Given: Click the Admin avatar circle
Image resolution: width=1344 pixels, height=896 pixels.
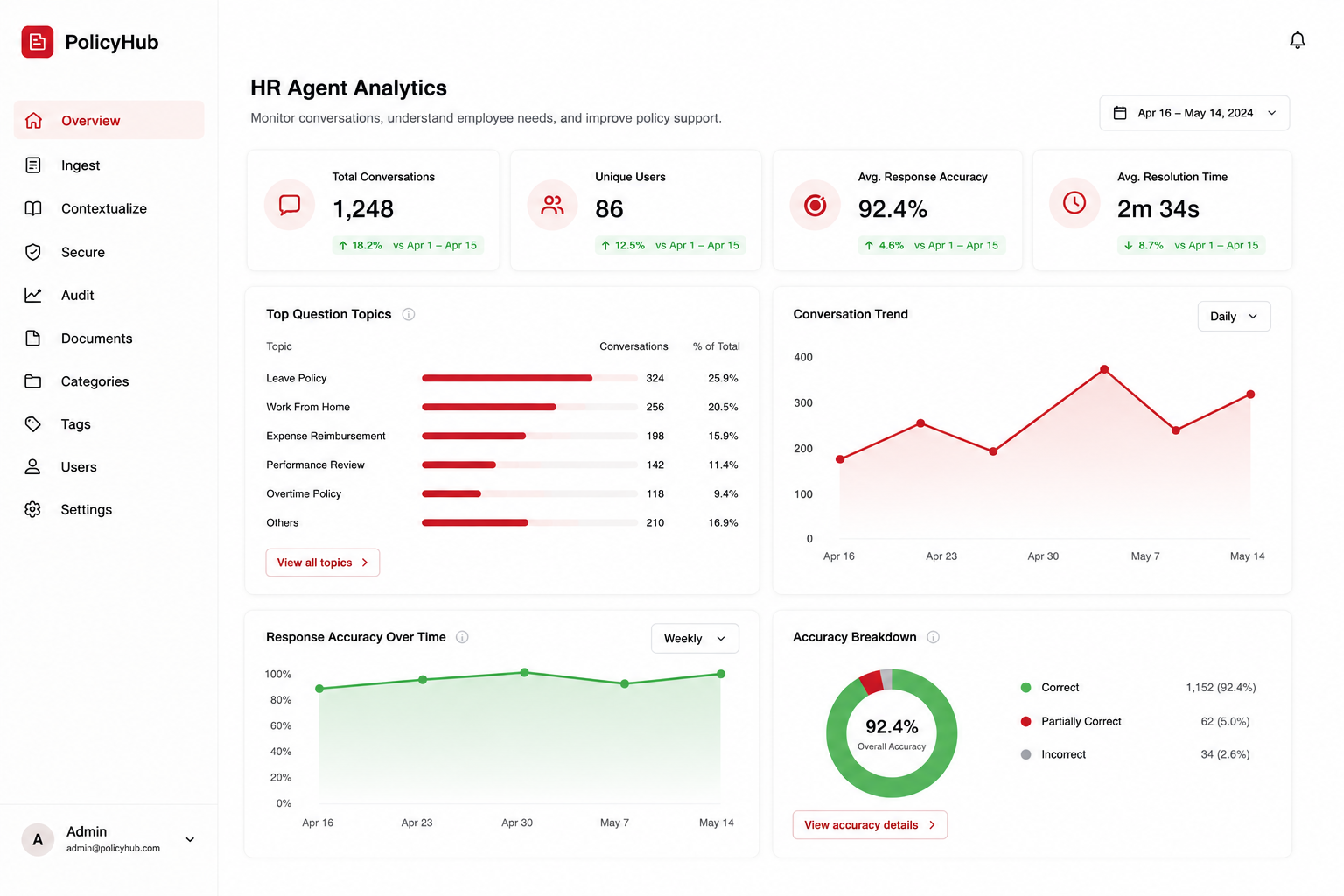Looking at the screenshot, I should click(38, 839).
